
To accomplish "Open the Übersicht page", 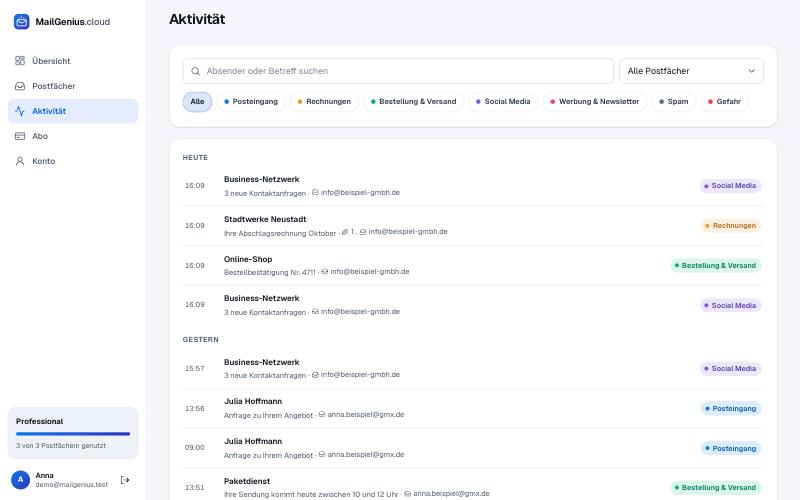I will (x=73, y=61).
